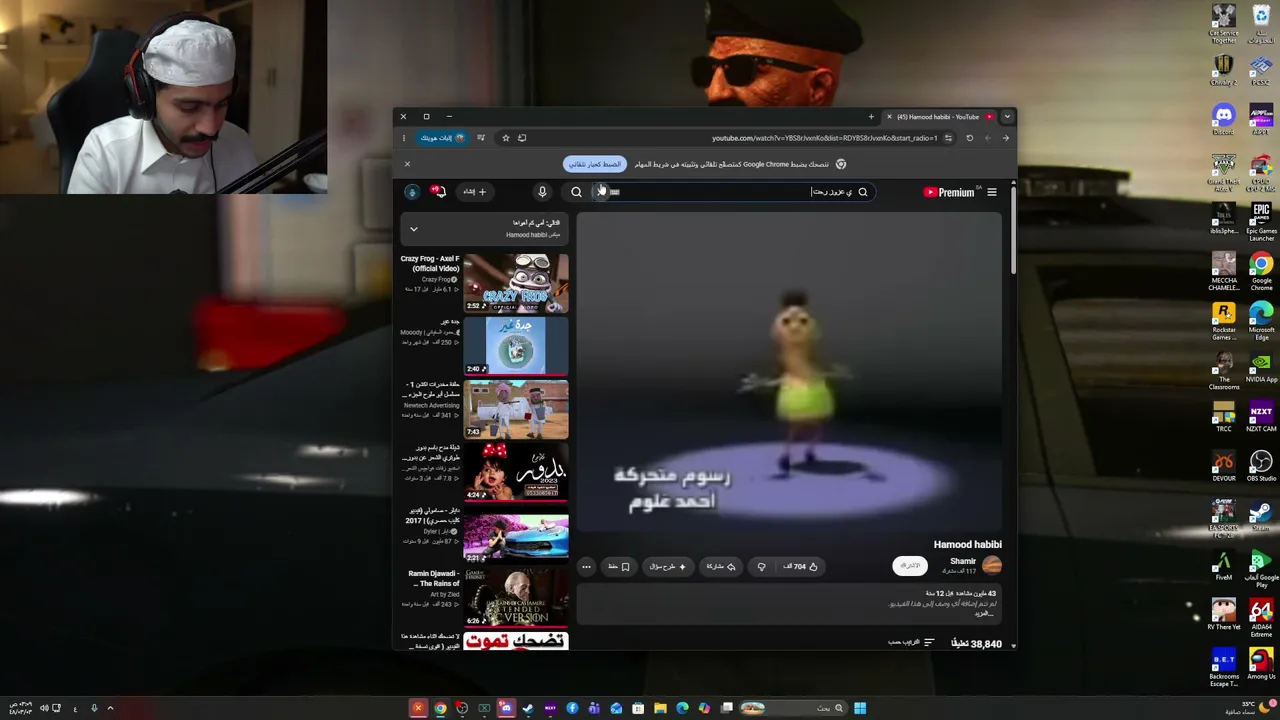Click the search magnifier inside the search box

point(862,192)
